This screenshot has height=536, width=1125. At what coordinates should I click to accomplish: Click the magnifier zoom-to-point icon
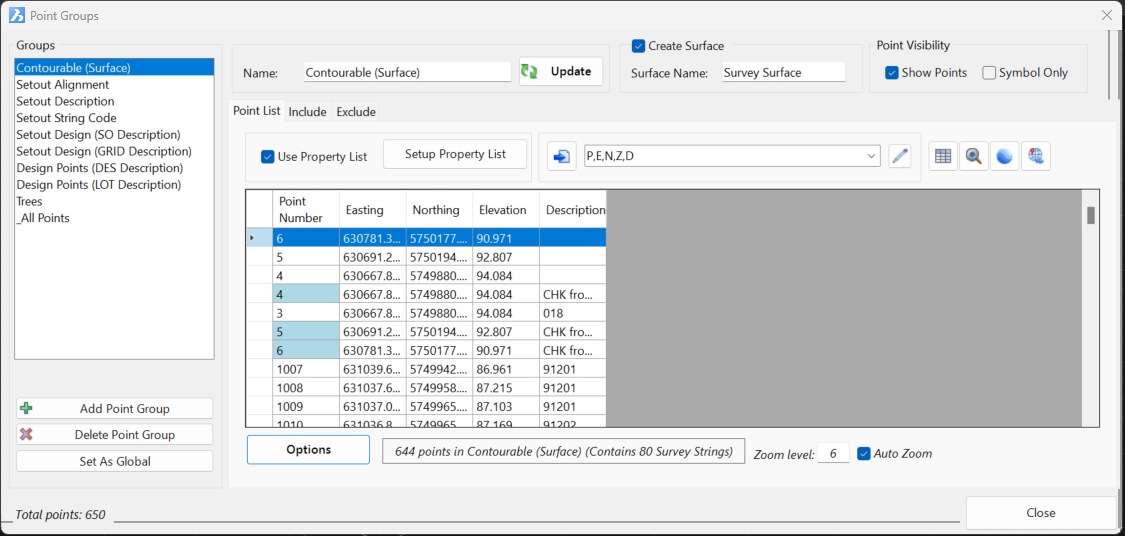coord(973,156)
